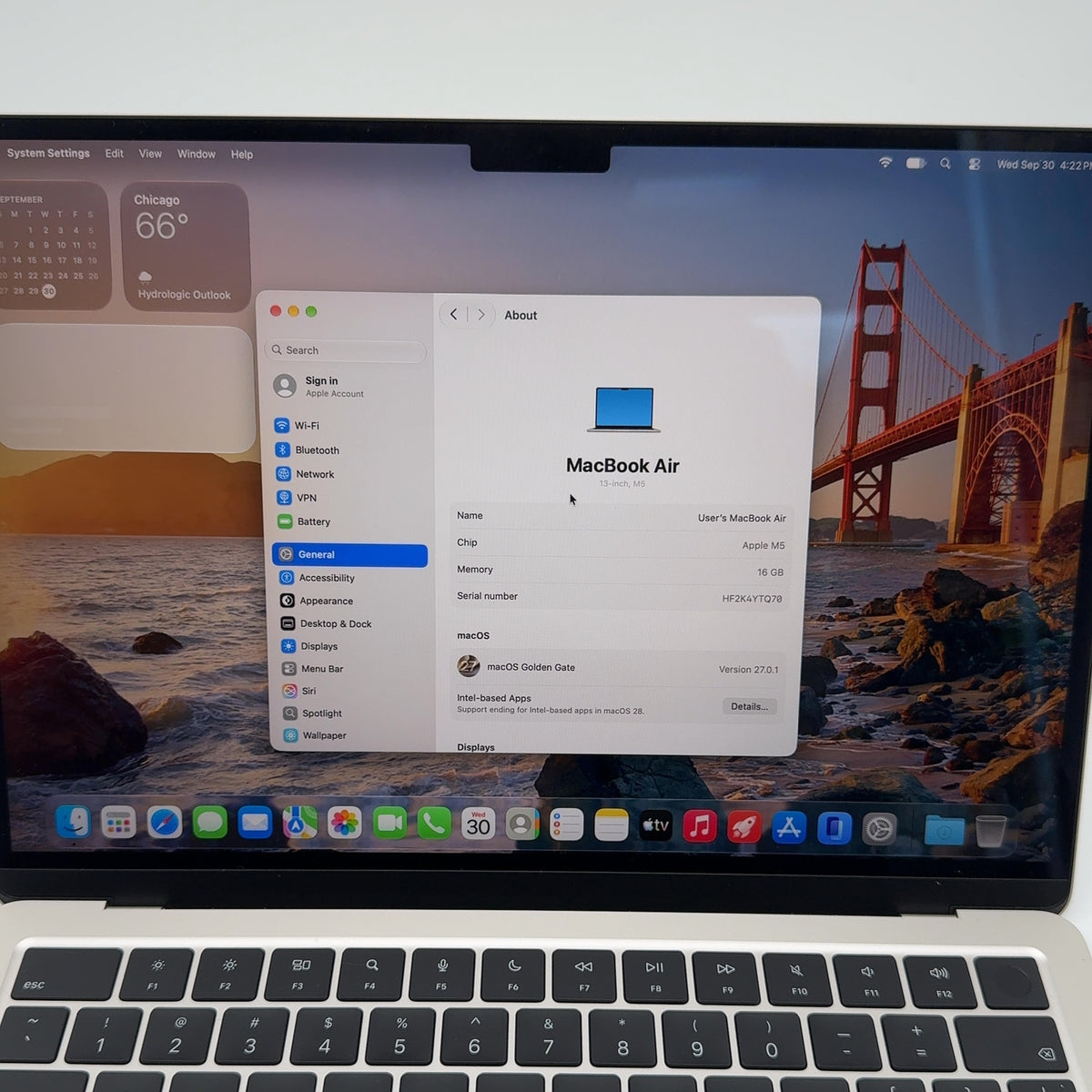Open the System Settings app menu
The image size is (1092, 1092).
pos(48,153)
